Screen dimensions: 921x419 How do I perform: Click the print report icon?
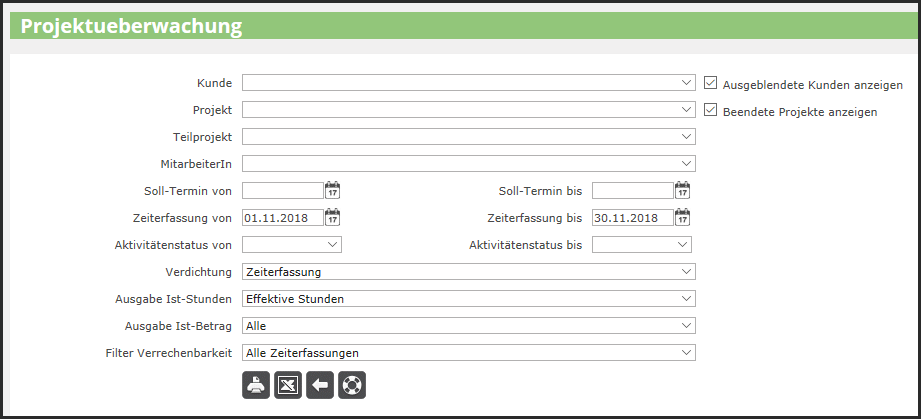pyautogui.click(x=256, y=386)
